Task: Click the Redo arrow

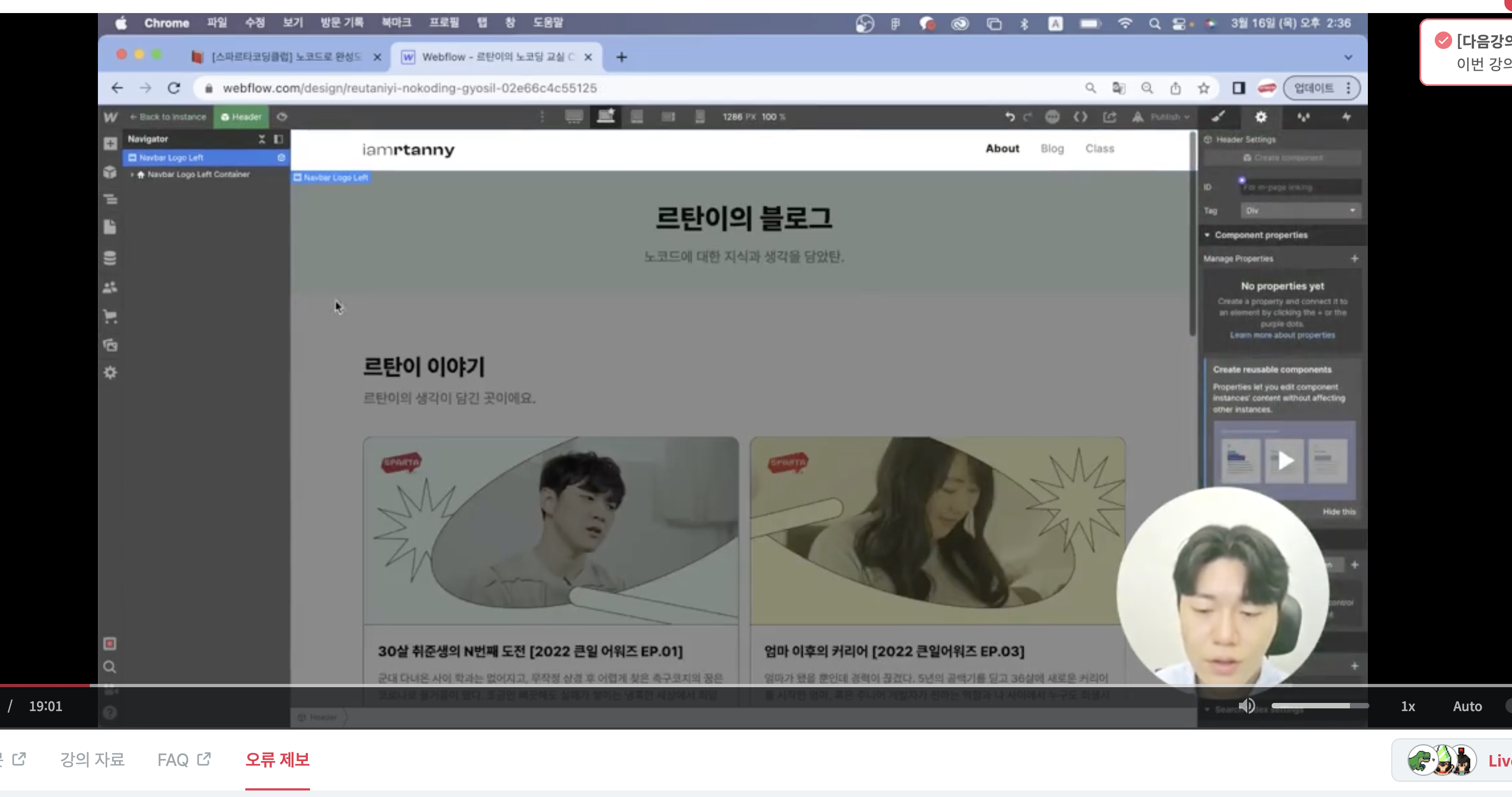Action: coord(1028,117)
